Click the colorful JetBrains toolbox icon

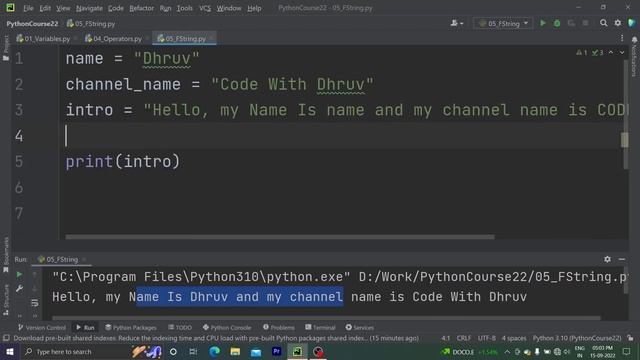click(632, 23)
